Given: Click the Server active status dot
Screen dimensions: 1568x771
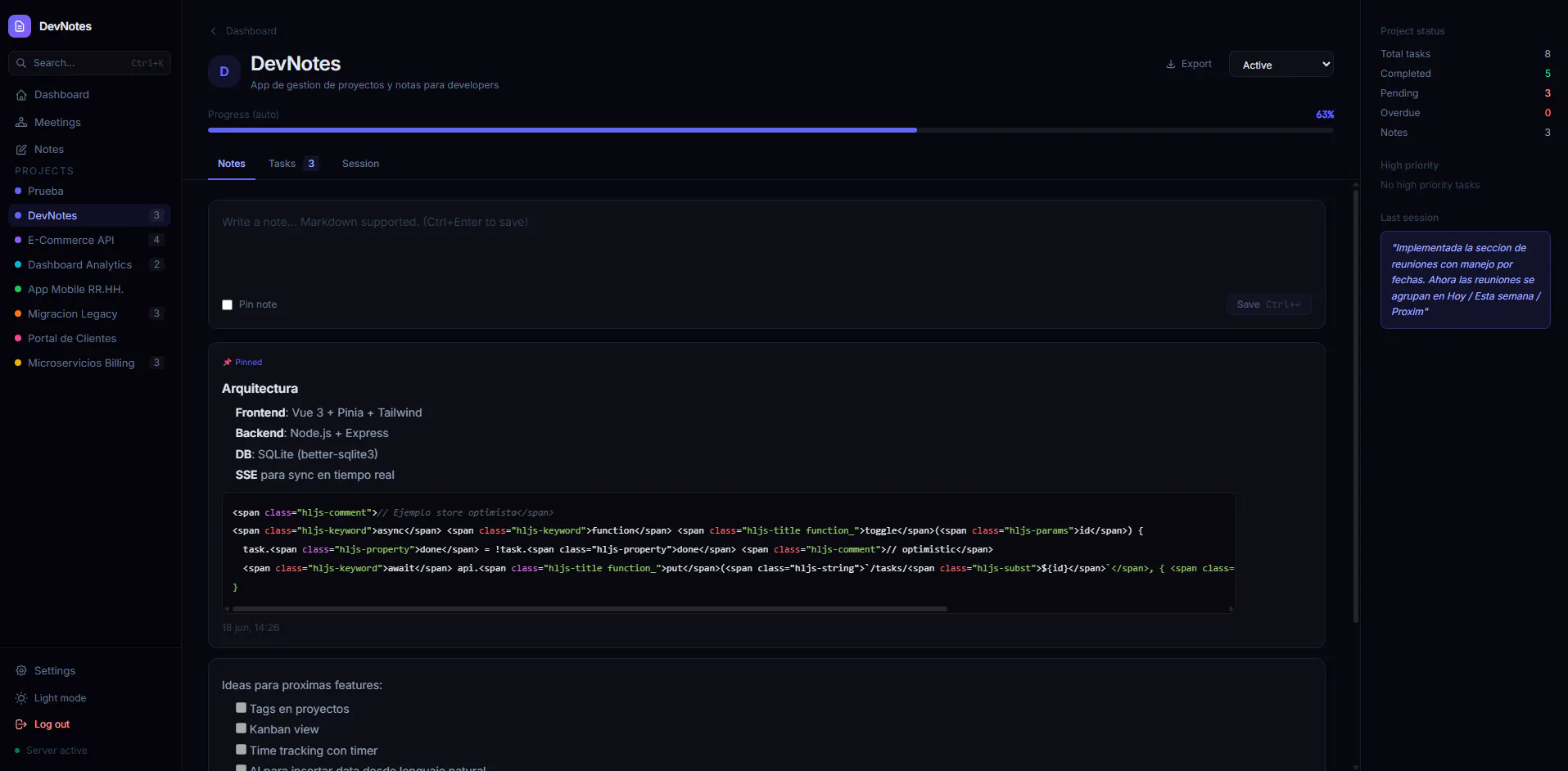Looking at the screenshot, I should coord(17,751).
